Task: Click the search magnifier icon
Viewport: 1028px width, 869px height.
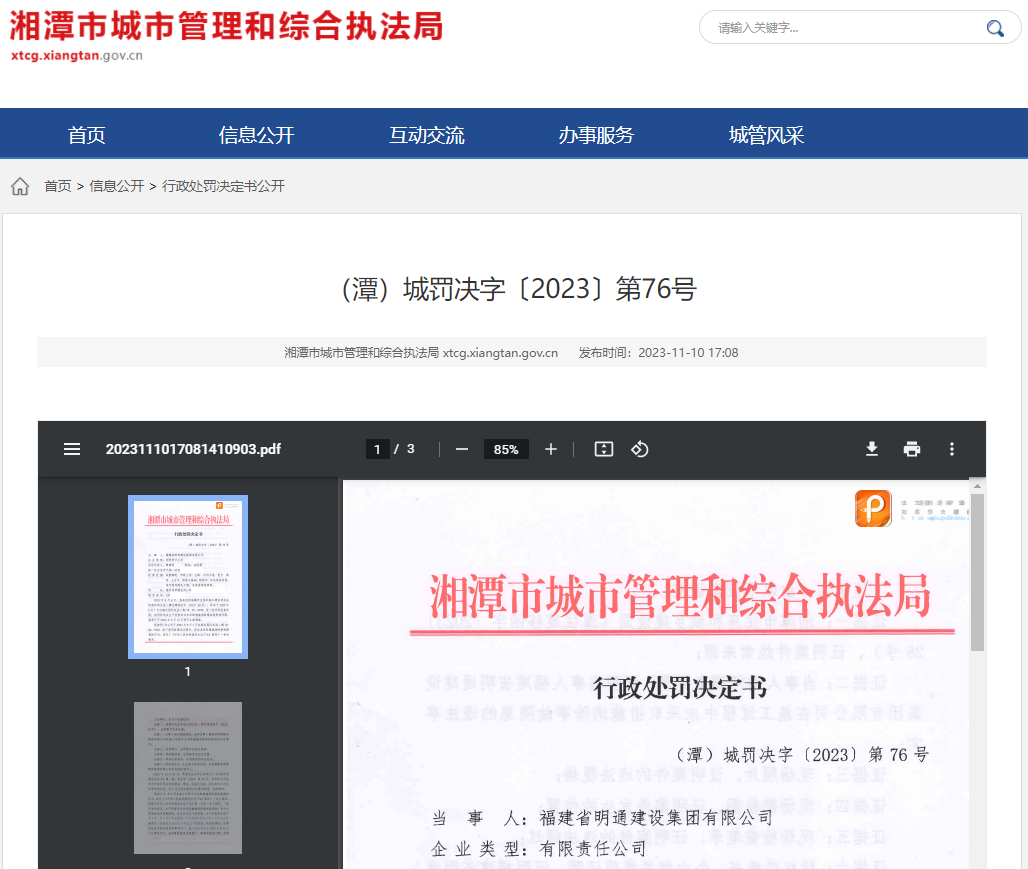Action: coord(995,28)
